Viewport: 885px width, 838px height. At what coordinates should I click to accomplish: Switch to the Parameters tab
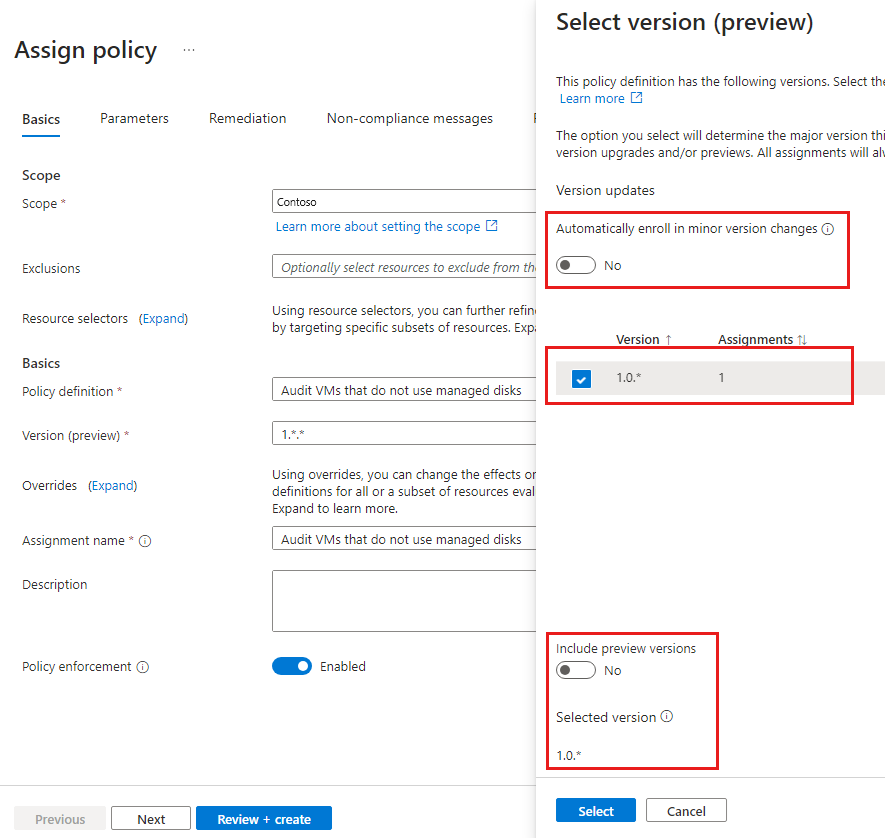[134, 119]
